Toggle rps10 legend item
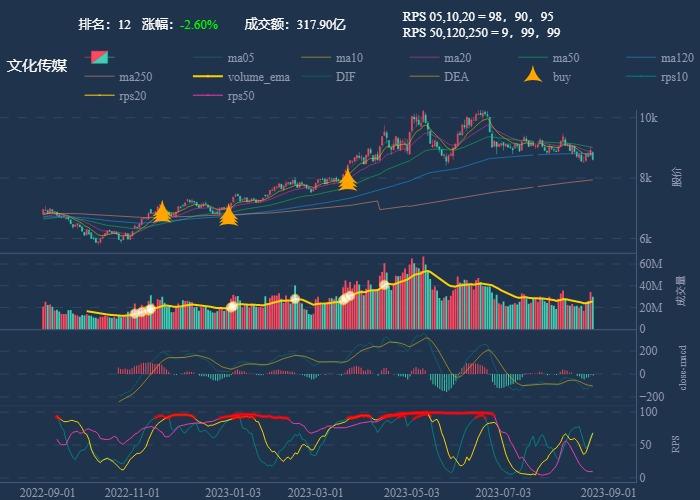This screenshot has width=700, height=500. (x=657, y=77)
